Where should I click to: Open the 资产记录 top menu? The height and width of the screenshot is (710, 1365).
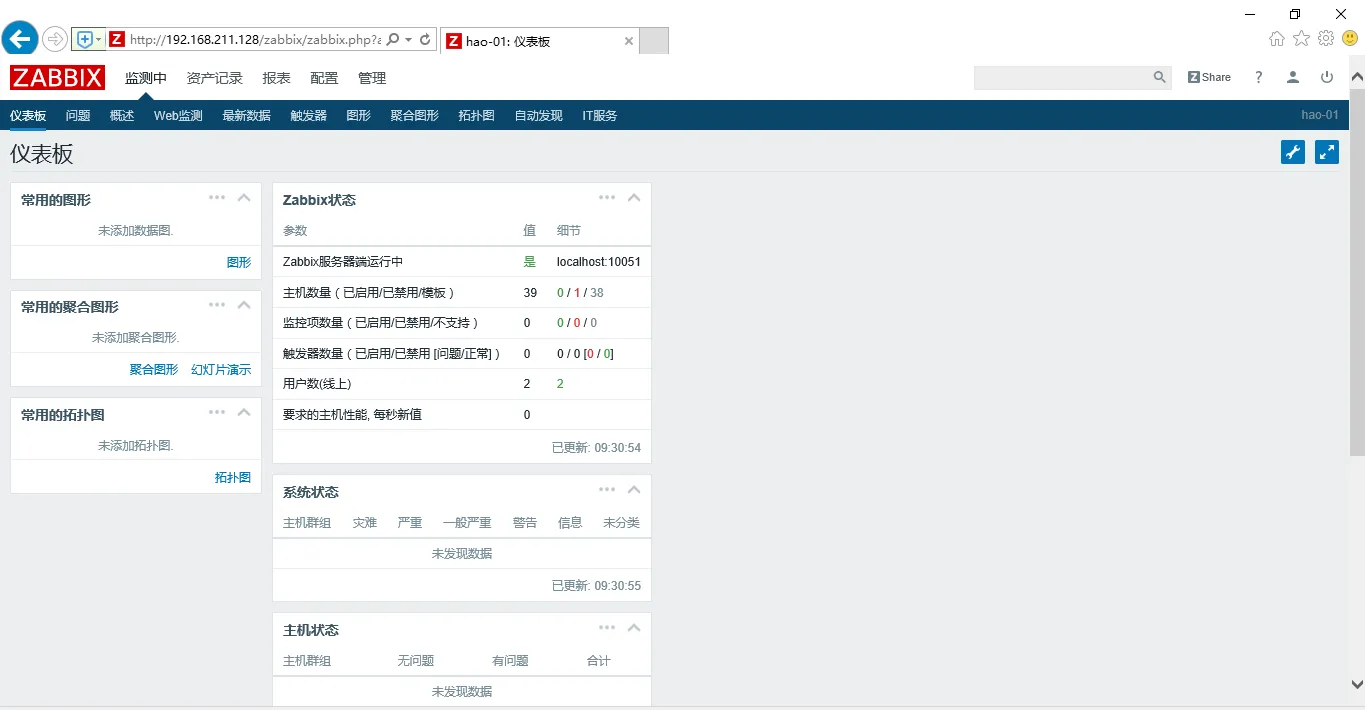pyautogui.click(x=215, y=78)
